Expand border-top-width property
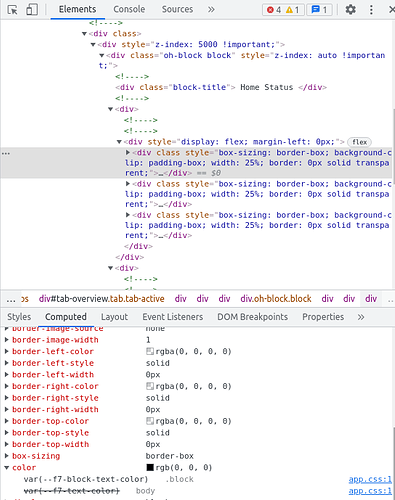Image resolution: width=395 pixels, height=500 pixels. pos(6,444)
